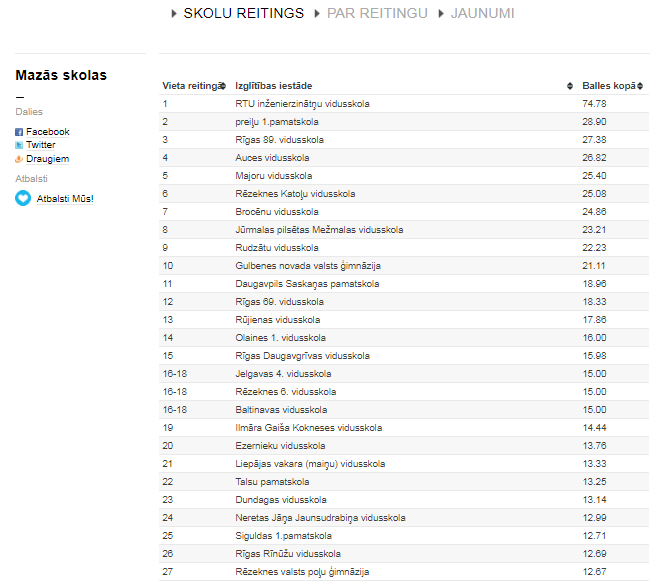The height and width of the screenshot is (581, 662).
Task: Select the Jelgavas 4. vidusskola entry
Action: [x=283, y=374]
